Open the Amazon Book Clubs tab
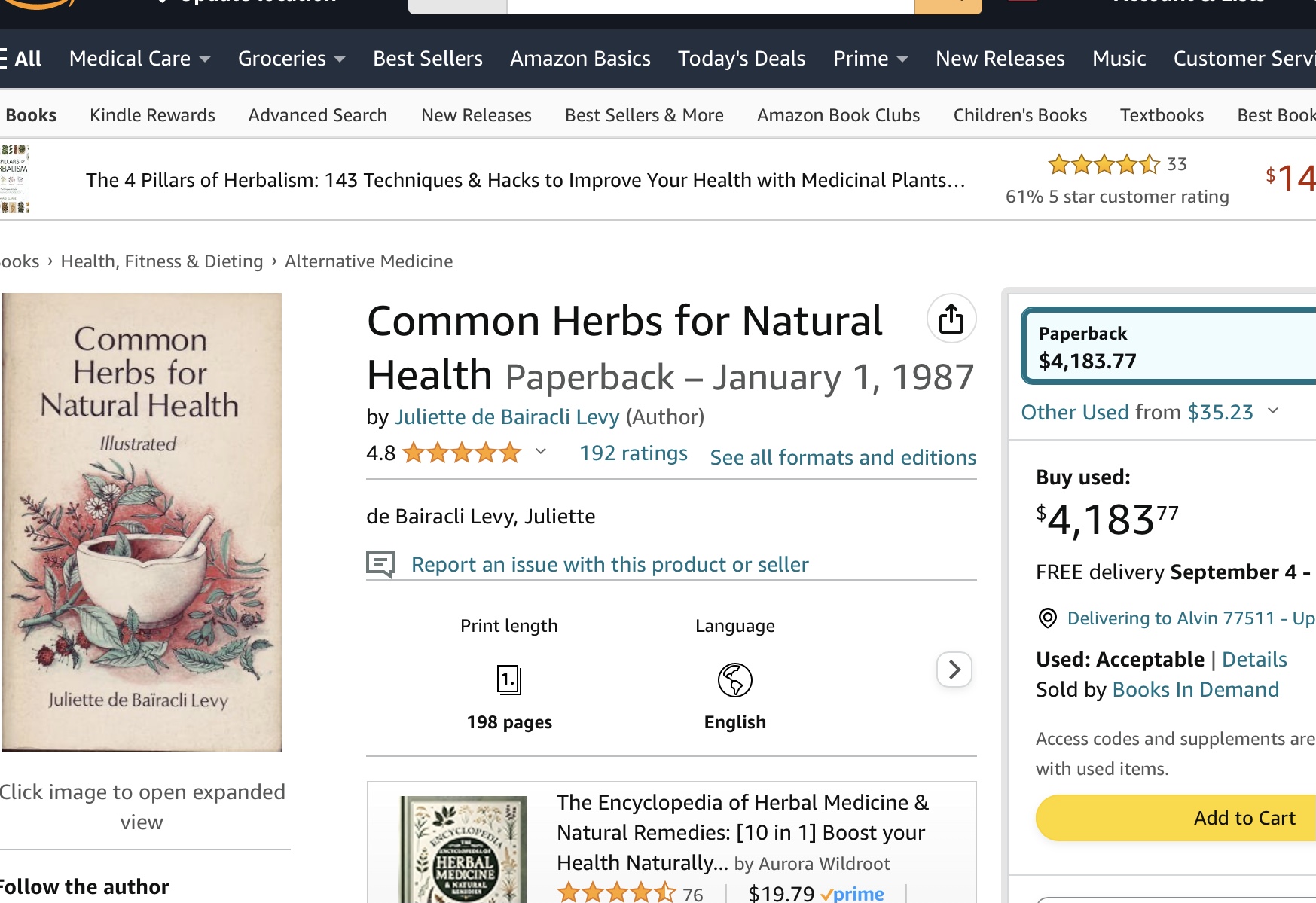1316x903 pixels. click(x=838, y=115)
